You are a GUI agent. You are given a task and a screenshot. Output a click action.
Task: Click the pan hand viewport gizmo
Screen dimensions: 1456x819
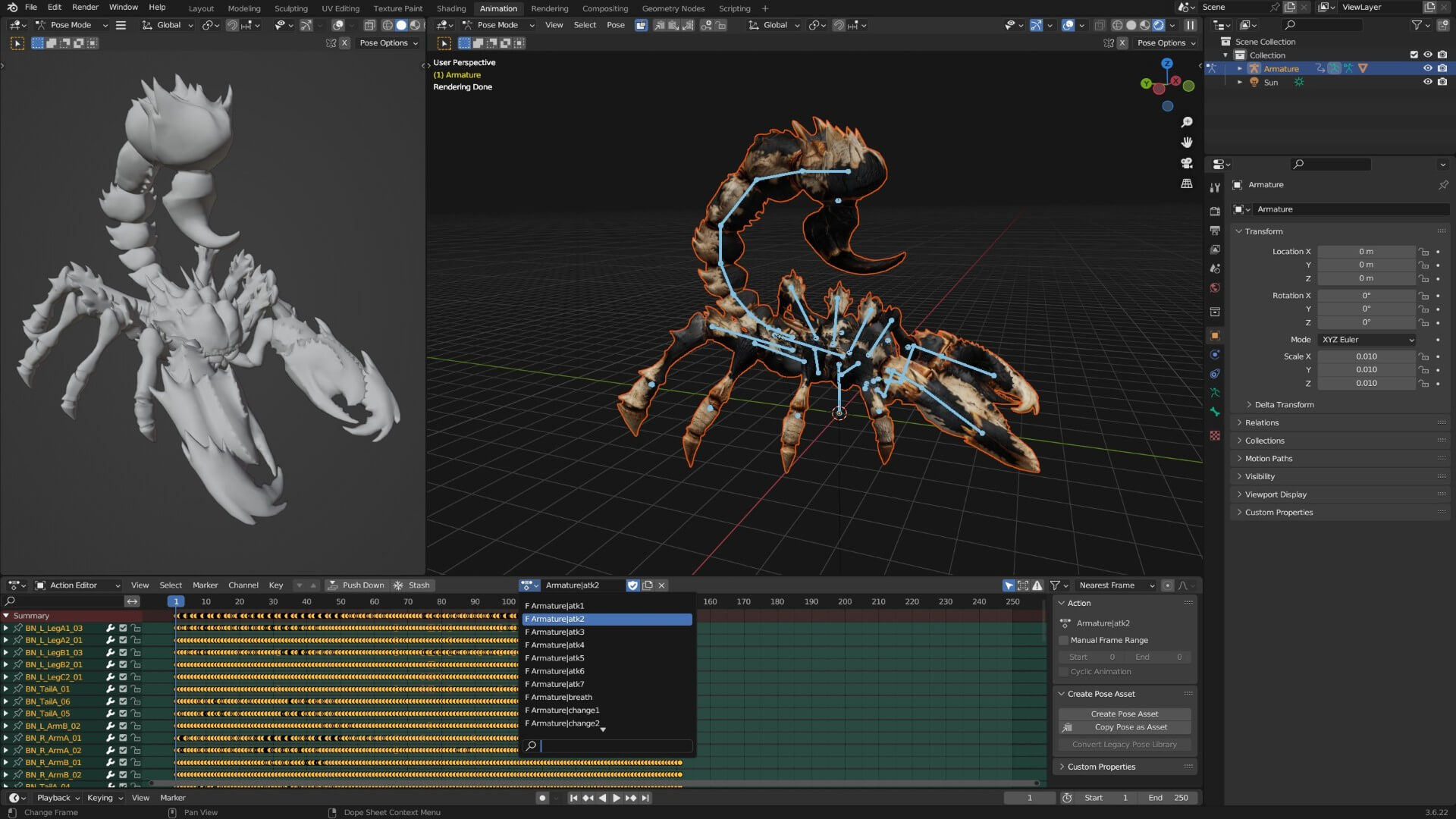[x=1187, y=143]
